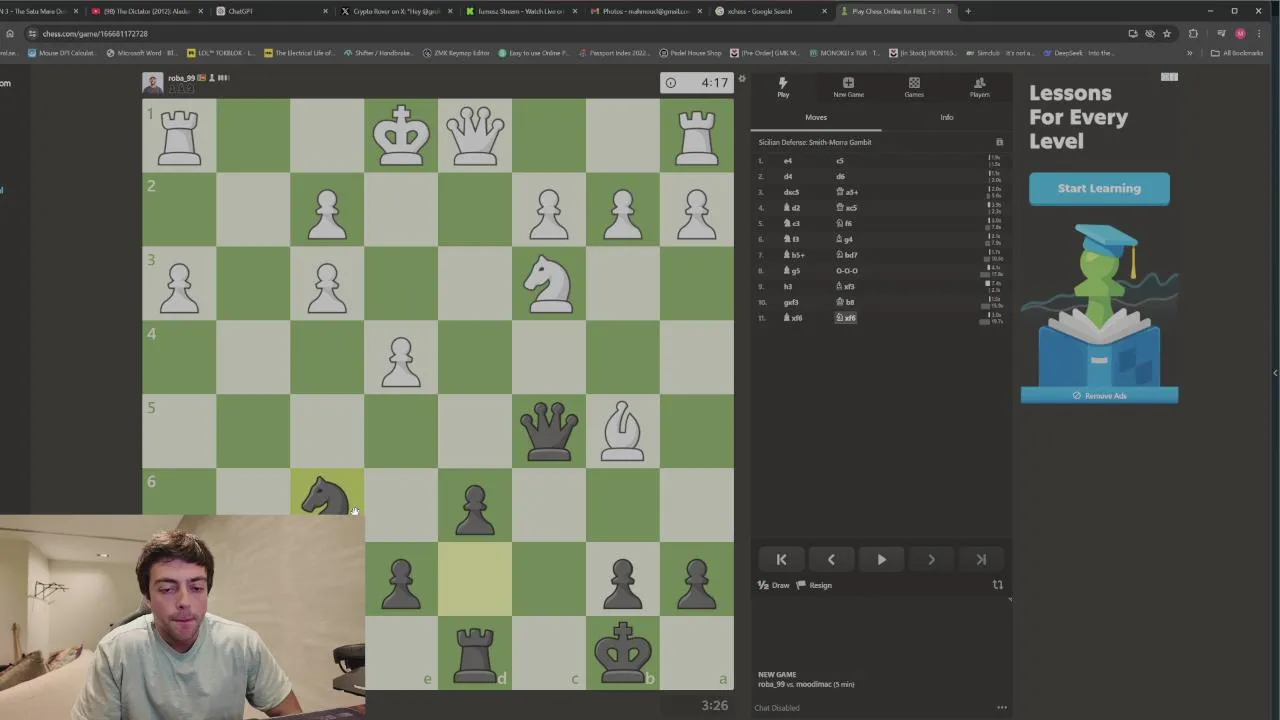Open the Play tab with lightning icon
This screenshot has height=720, width=1280.
click(x=783, y=88)
